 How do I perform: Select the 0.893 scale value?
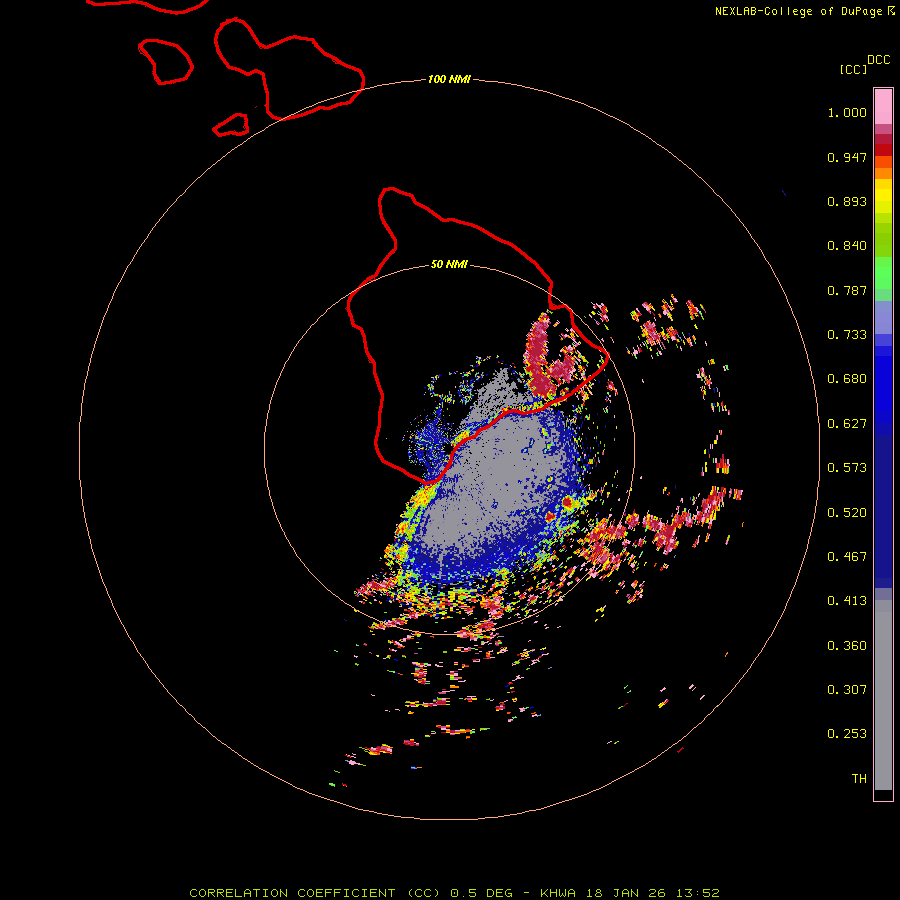click(x=847, y=201)
